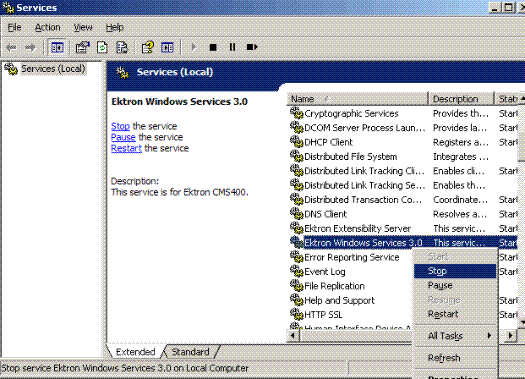The image size is (525, 379).
Task: Click the Help toolbar icon
Action: [x=148, y=48]
